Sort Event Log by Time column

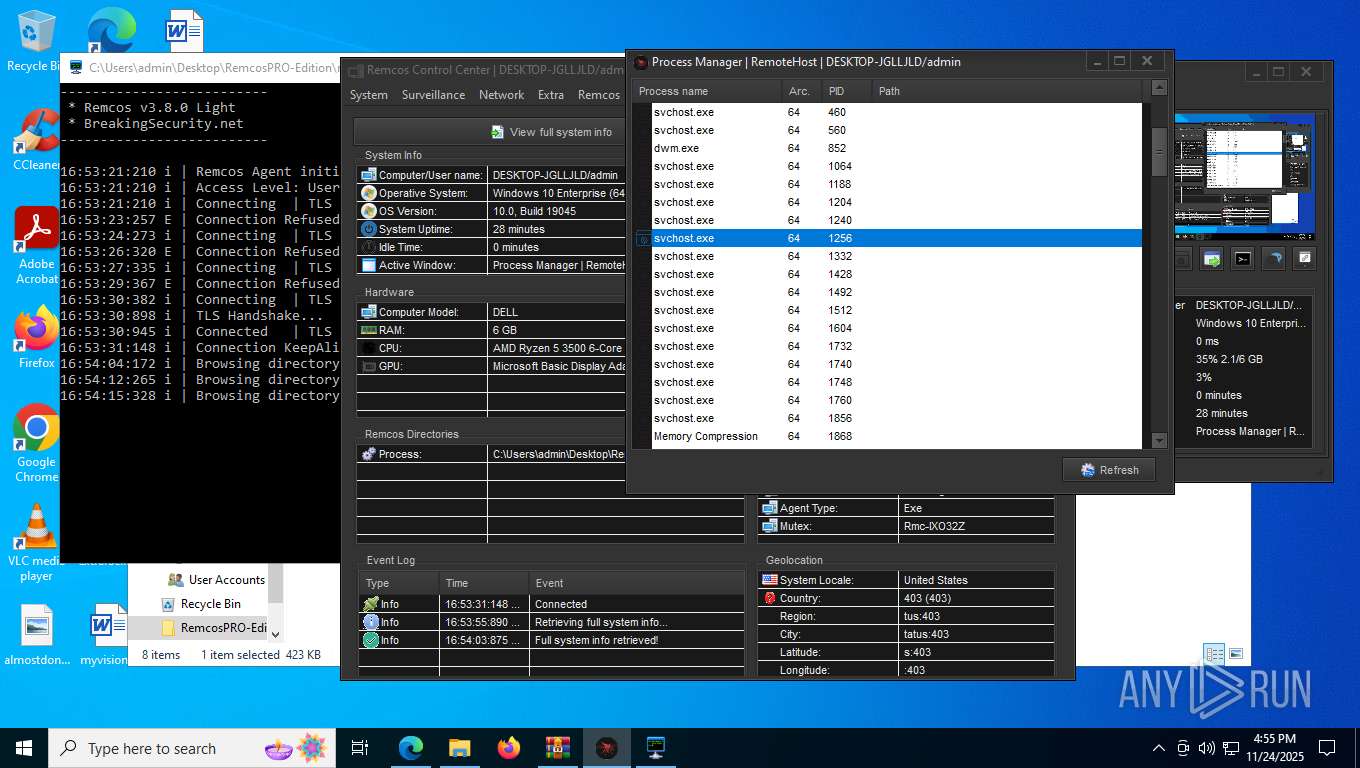[x=484, y=583]
